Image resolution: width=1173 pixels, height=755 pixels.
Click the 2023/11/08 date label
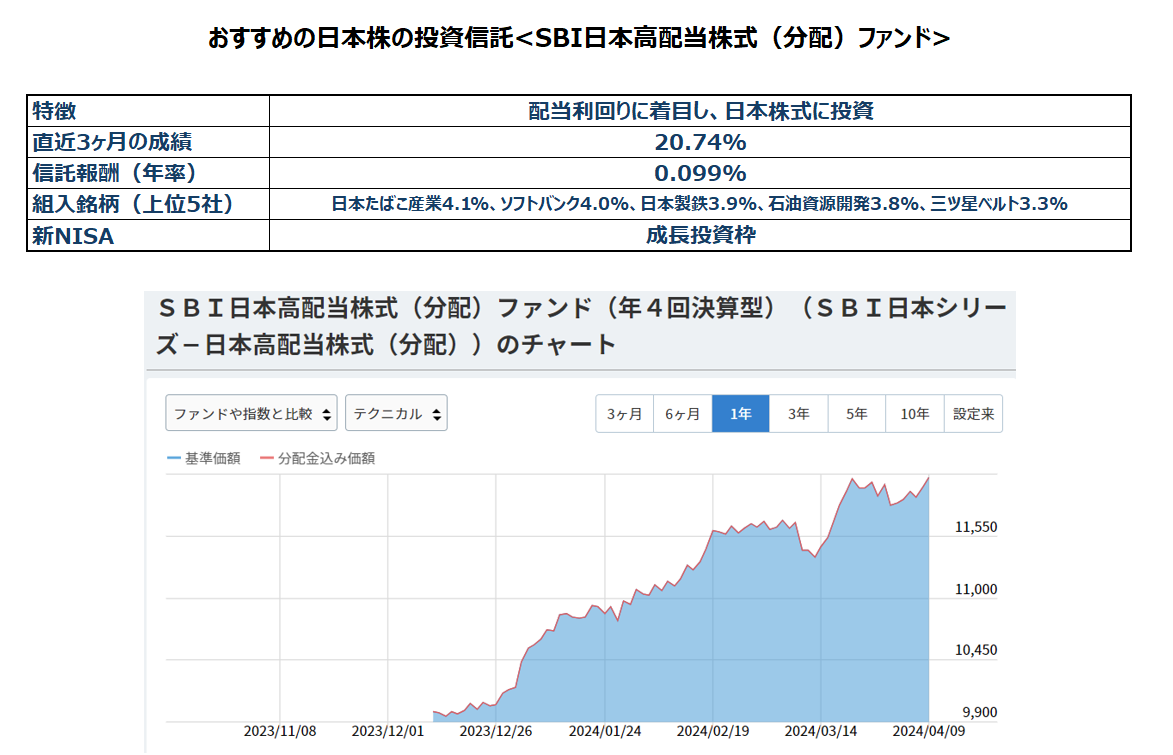tap(280, 731)
